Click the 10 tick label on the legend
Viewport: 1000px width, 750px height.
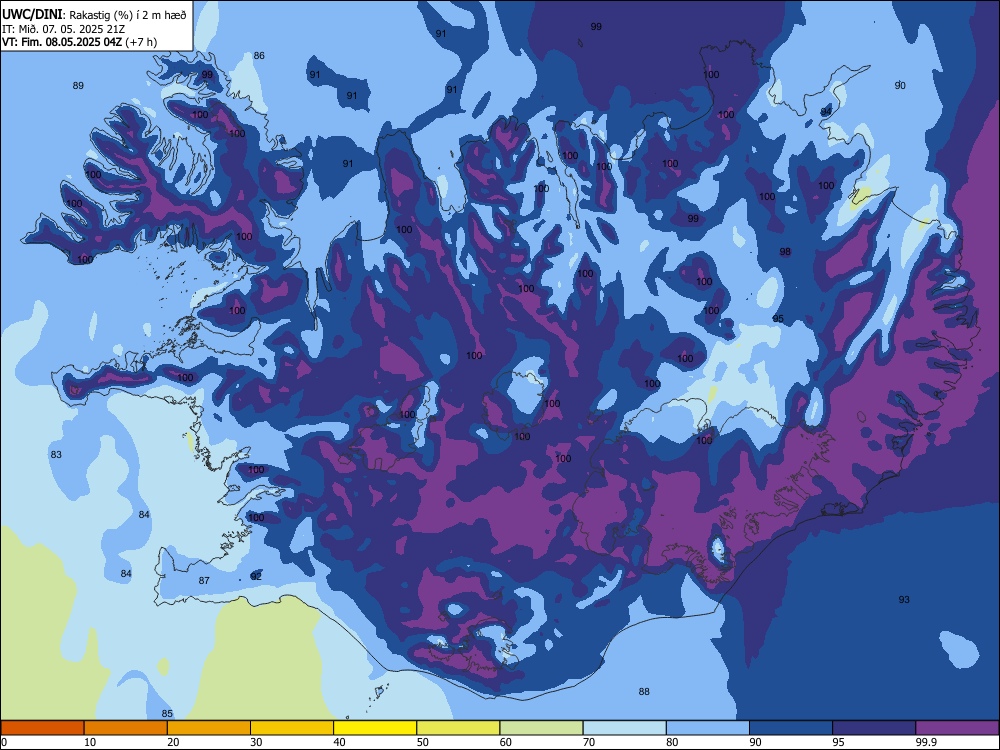pyautogui.click(x=90, y=742)
